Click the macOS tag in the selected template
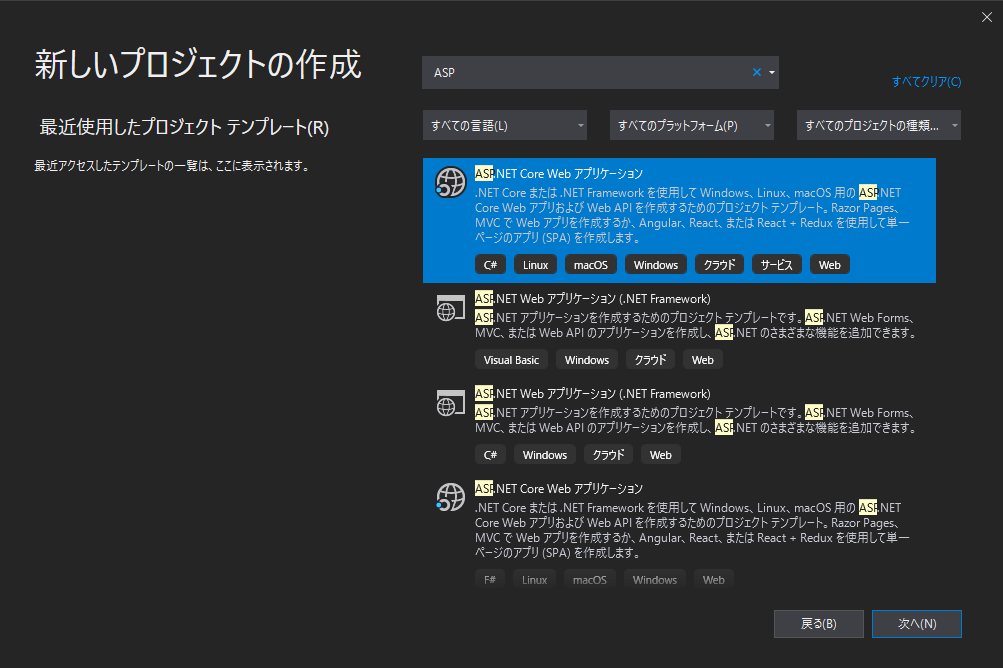This screenshot has width=1003, height=668. coord(590,265)
